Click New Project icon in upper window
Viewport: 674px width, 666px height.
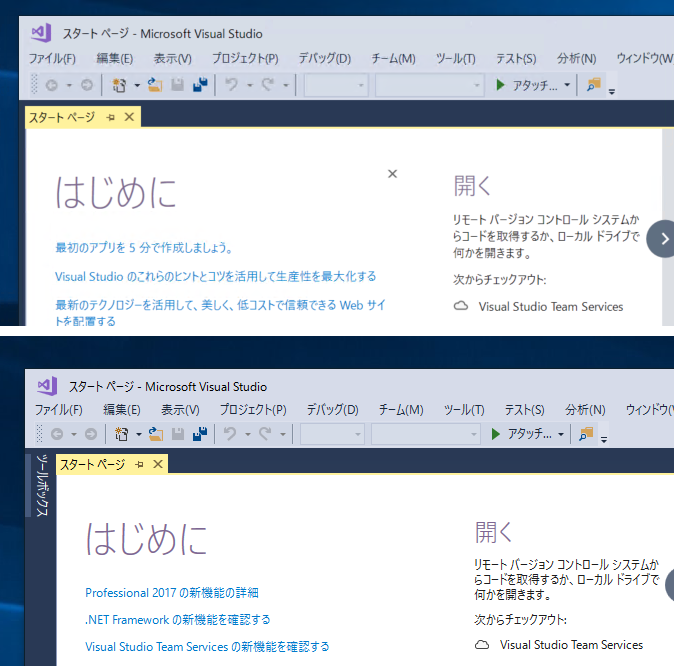coord(119,85)
